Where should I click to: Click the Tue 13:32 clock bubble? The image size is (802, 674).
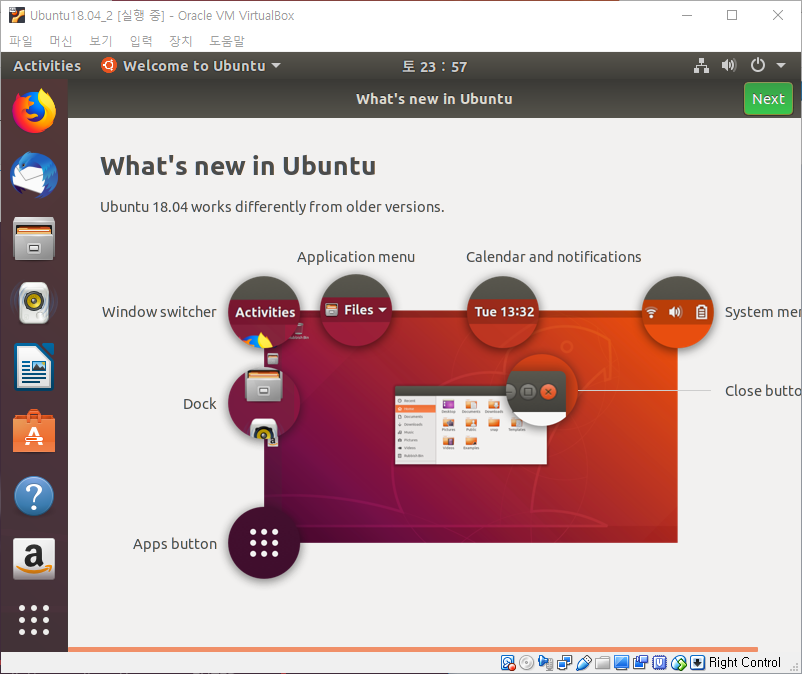(503, 312)
